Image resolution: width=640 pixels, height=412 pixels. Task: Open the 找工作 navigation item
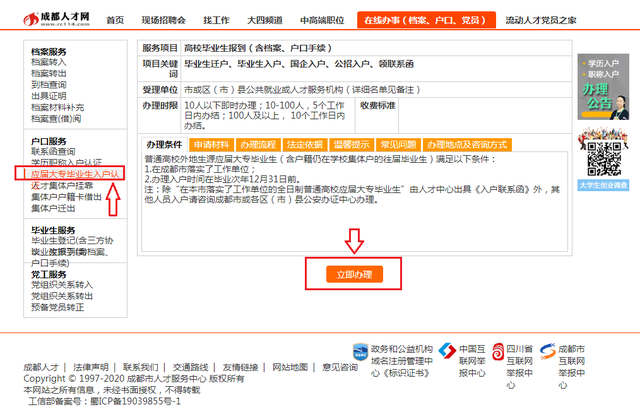216,20
